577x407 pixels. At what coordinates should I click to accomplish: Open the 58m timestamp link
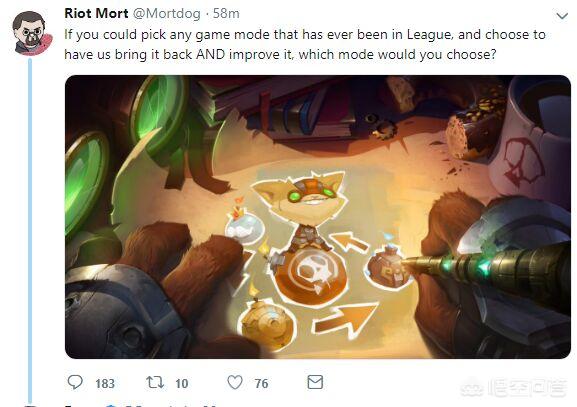pos(226,14)
